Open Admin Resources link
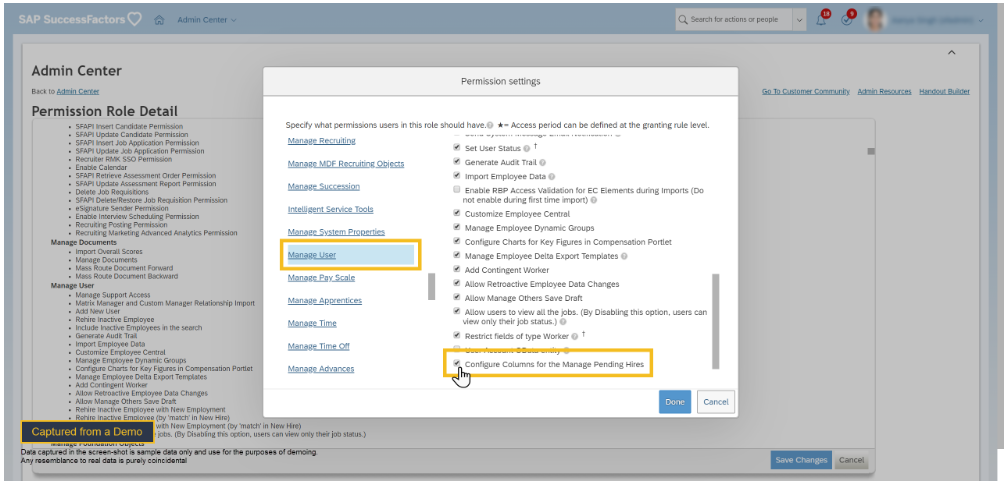The width and height of the screenshot is (1008, 484). (x=885, y=92)
